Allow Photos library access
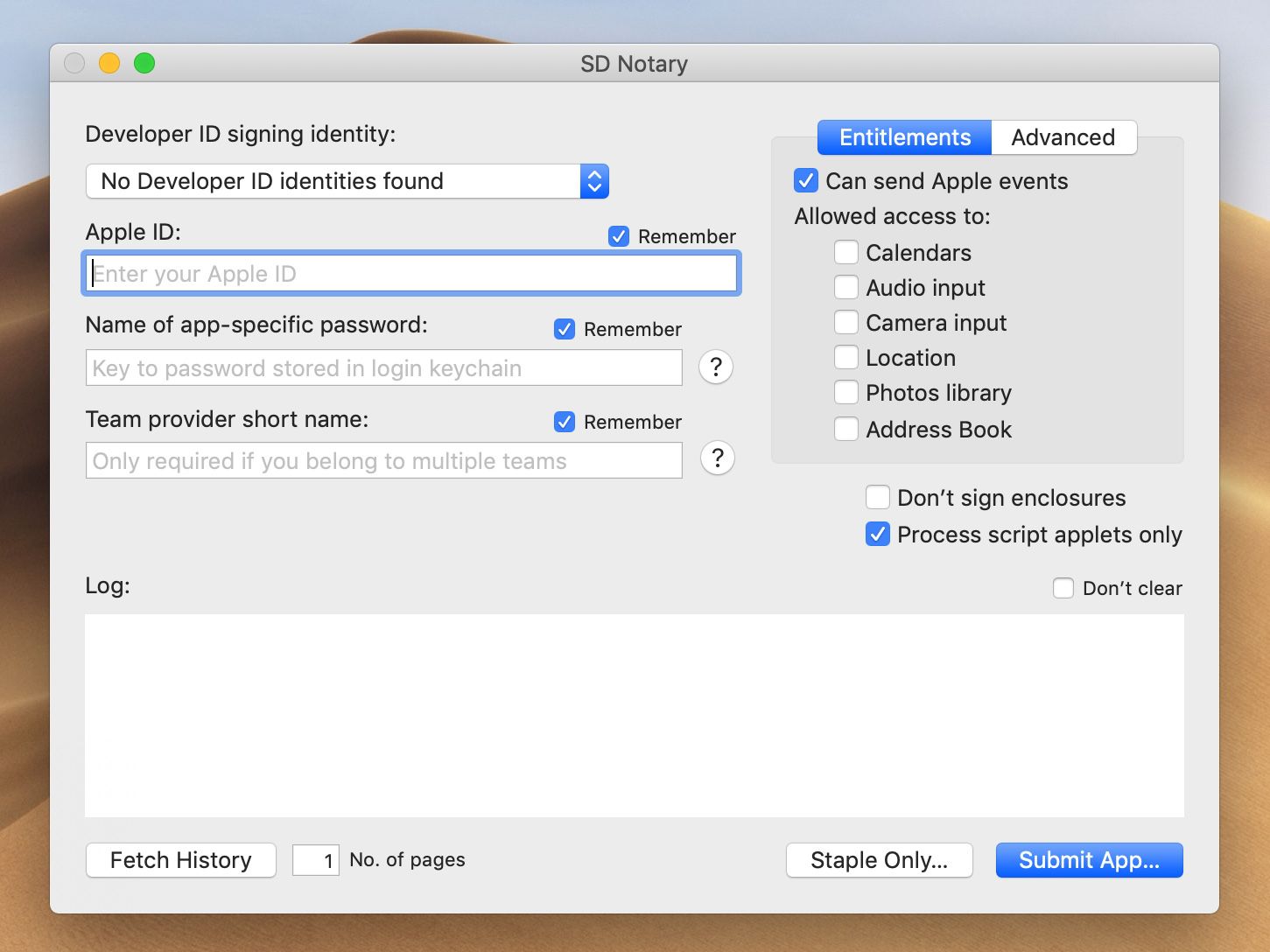Screen dimensions: 1270x952 [x=846, y=393]
